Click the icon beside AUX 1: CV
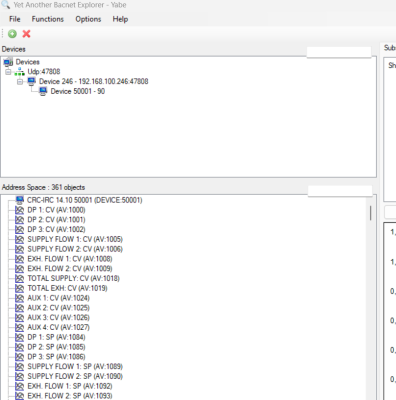This screenshot has width=396, height=400. pos(20,298)
